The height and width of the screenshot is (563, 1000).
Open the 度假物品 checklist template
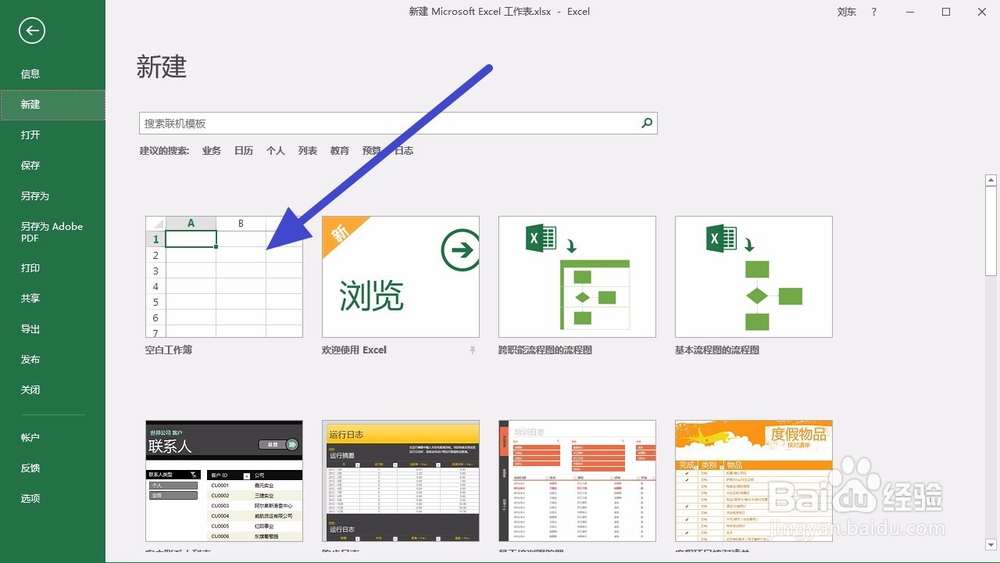point(754,481)
